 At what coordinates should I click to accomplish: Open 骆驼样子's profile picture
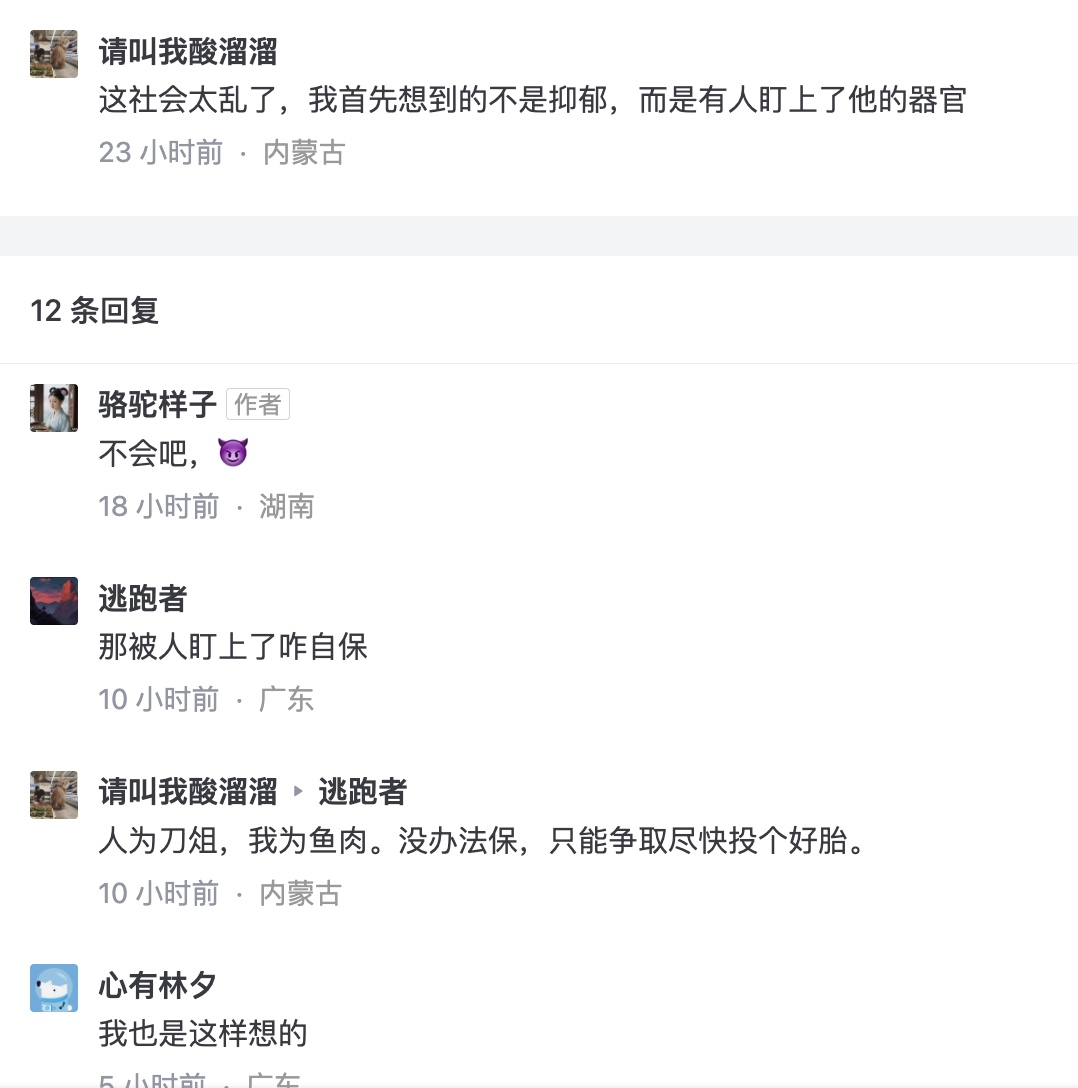pyautogui.click(x=54, y=407)
